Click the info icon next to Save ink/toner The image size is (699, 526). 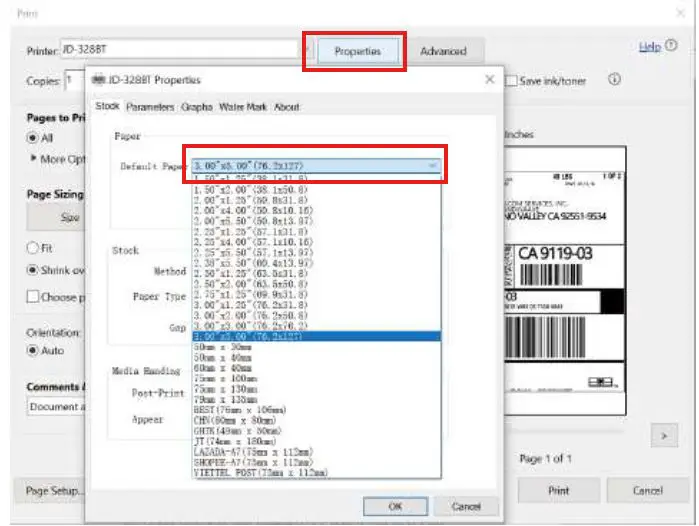pyautogui.click(x=614, y=79)
